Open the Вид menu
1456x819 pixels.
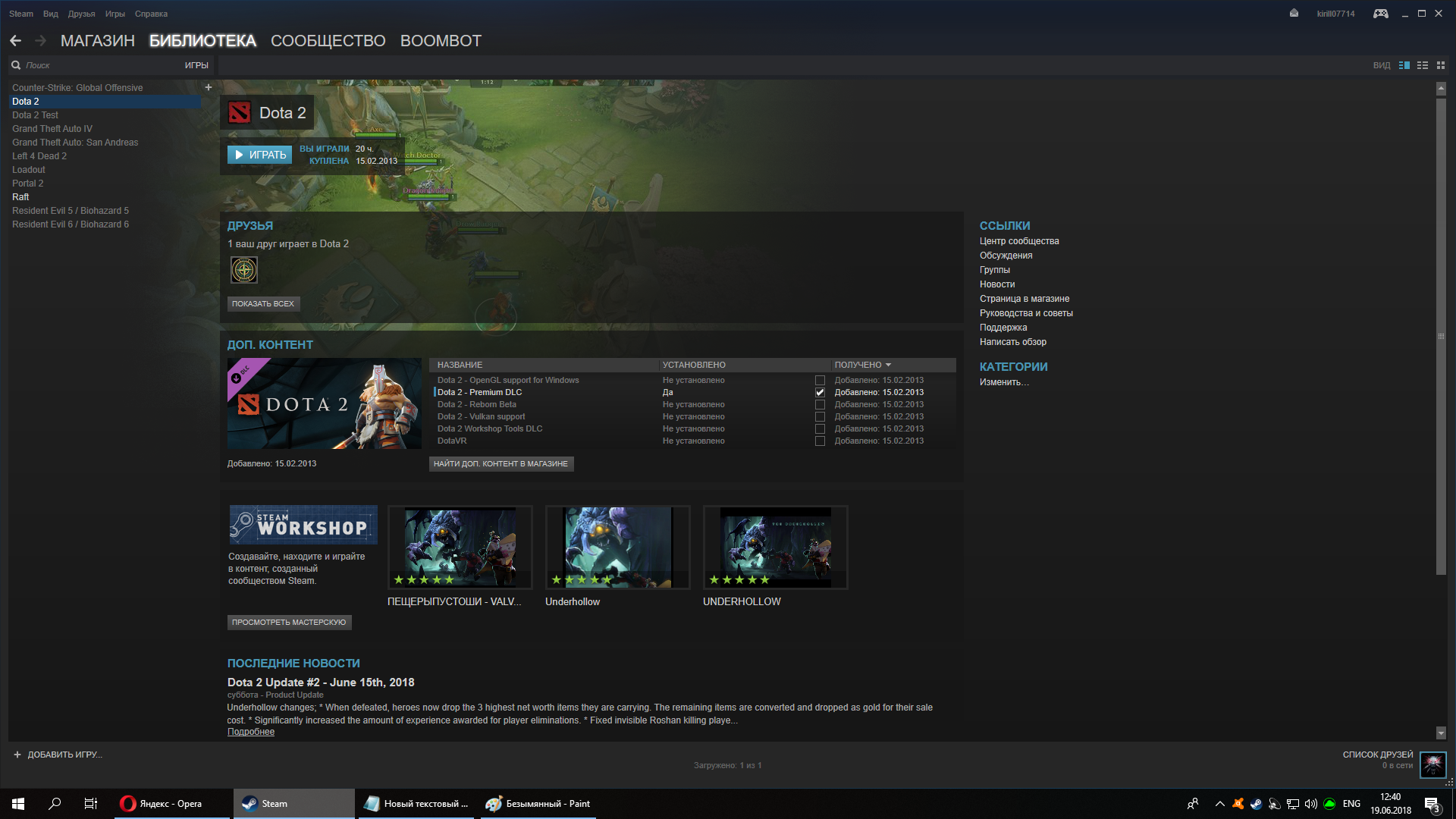tap(51, 14)
